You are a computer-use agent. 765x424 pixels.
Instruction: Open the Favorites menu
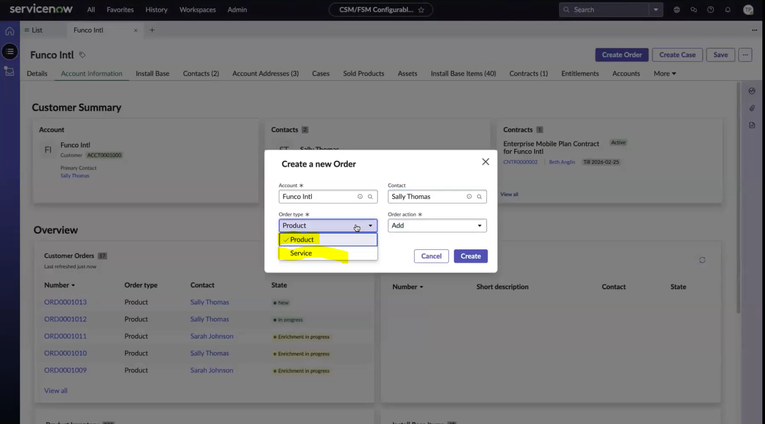[120, 10]
